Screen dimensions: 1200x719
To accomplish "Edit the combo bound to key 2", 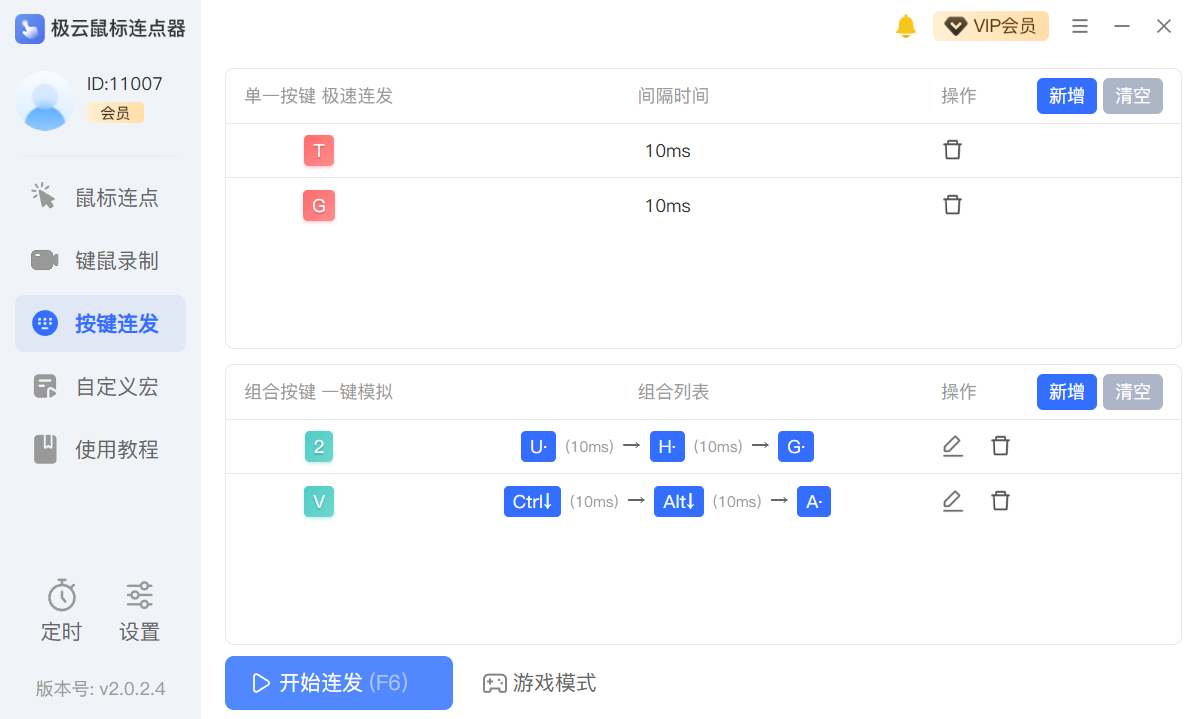I will 953,446.
